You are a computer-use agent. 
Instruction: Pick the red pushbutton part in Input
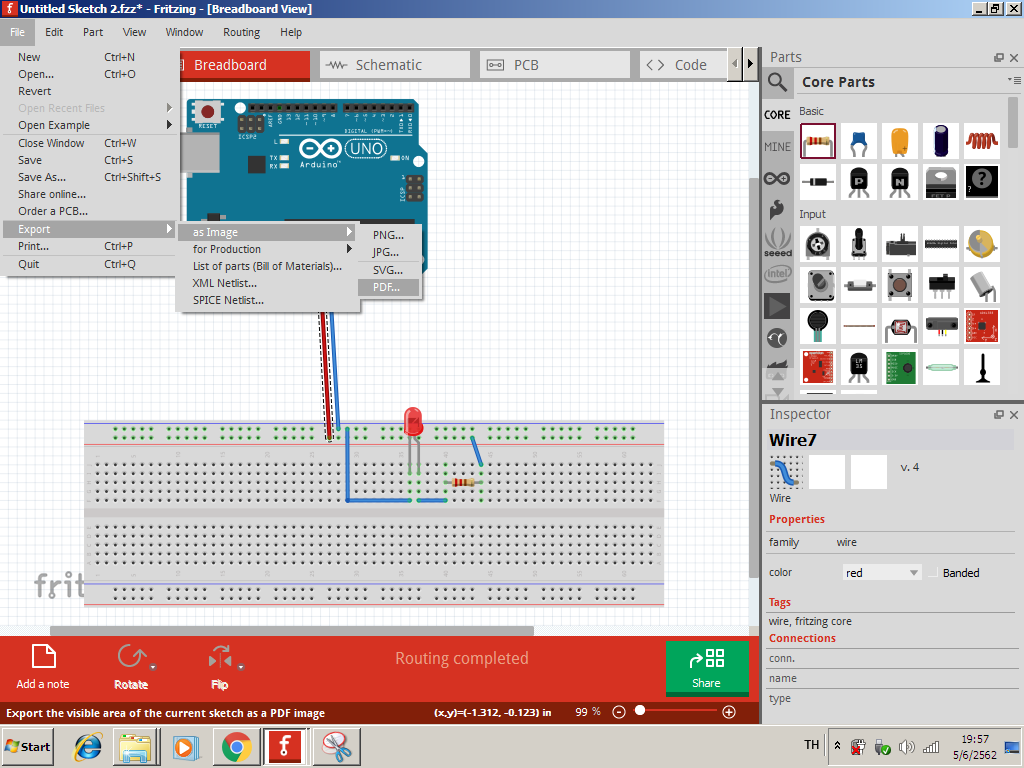pyautogui.click(x=899, y=285)
